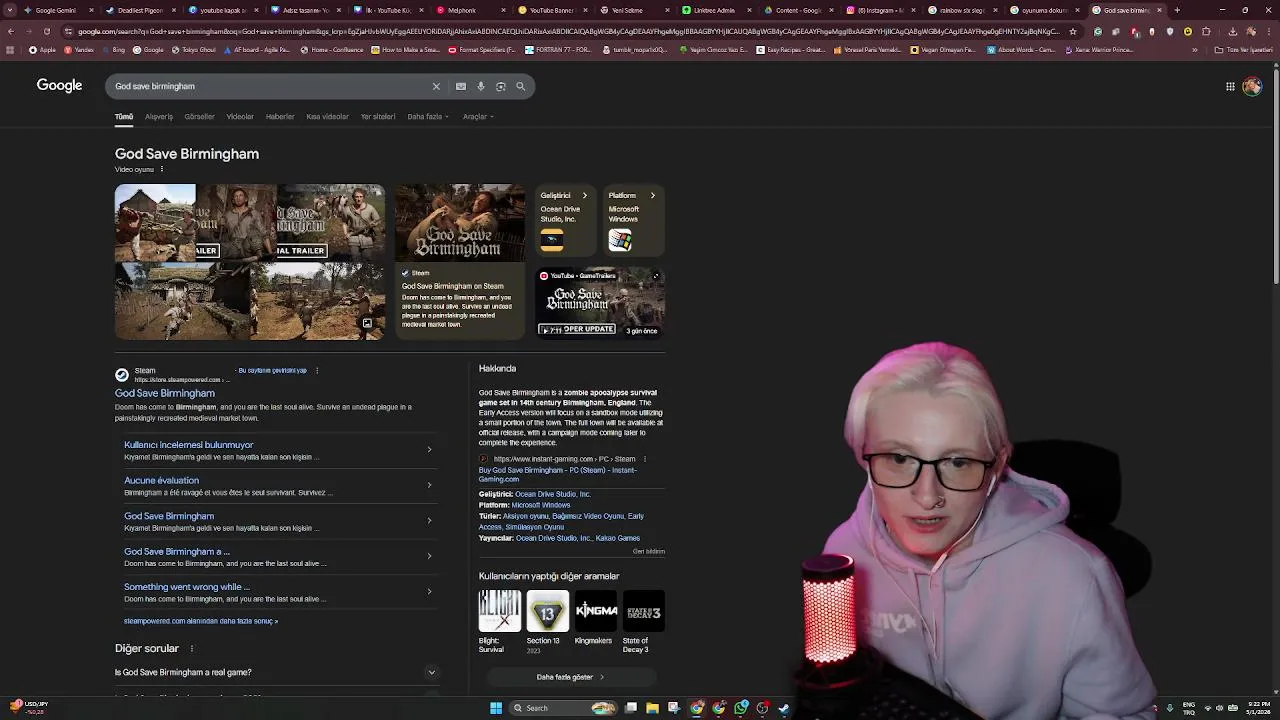
Task: Click the browser back arrow
Action: tap(11, 31)
